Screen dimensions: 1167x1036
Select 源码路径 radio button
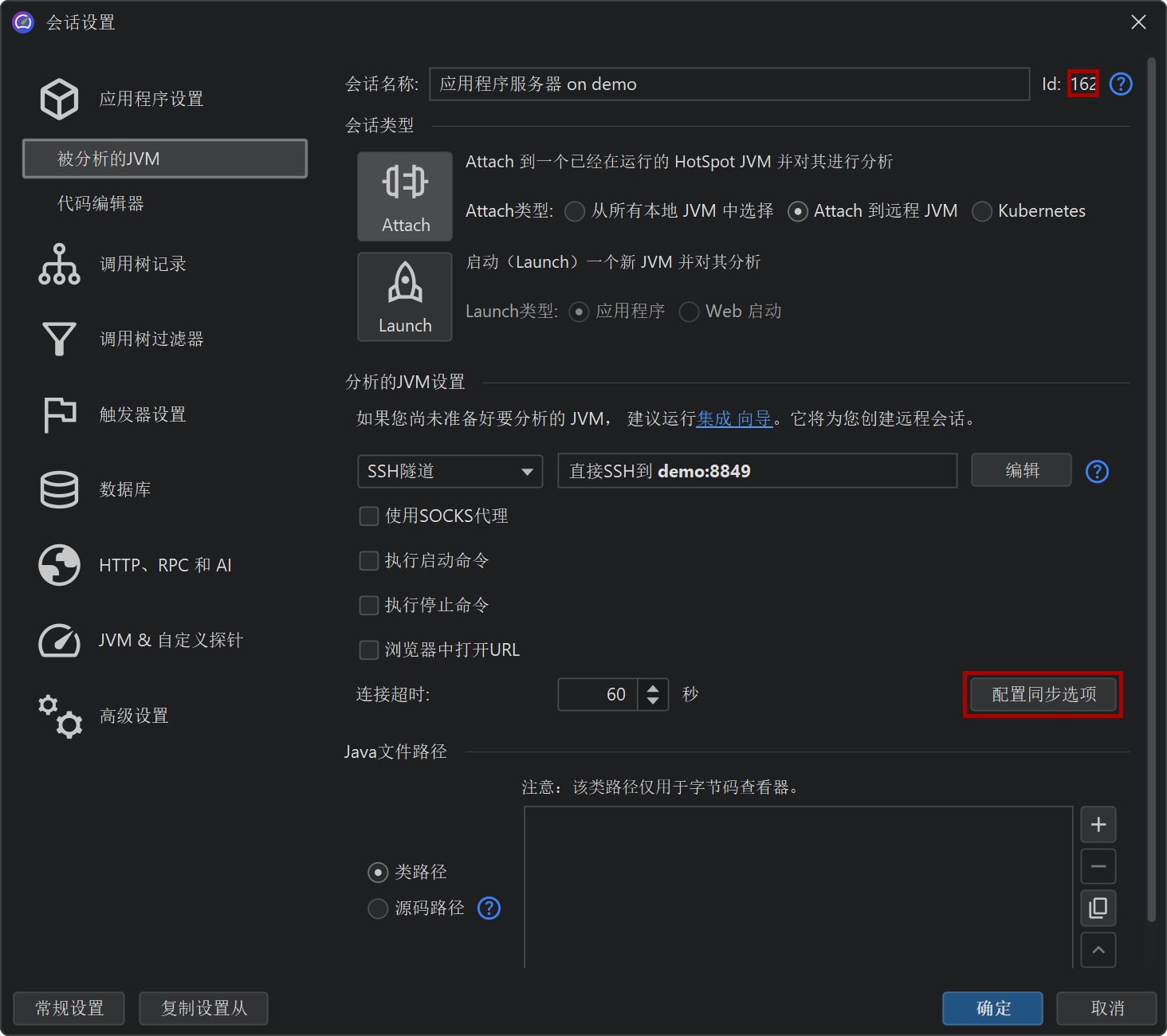coord(378,908)
